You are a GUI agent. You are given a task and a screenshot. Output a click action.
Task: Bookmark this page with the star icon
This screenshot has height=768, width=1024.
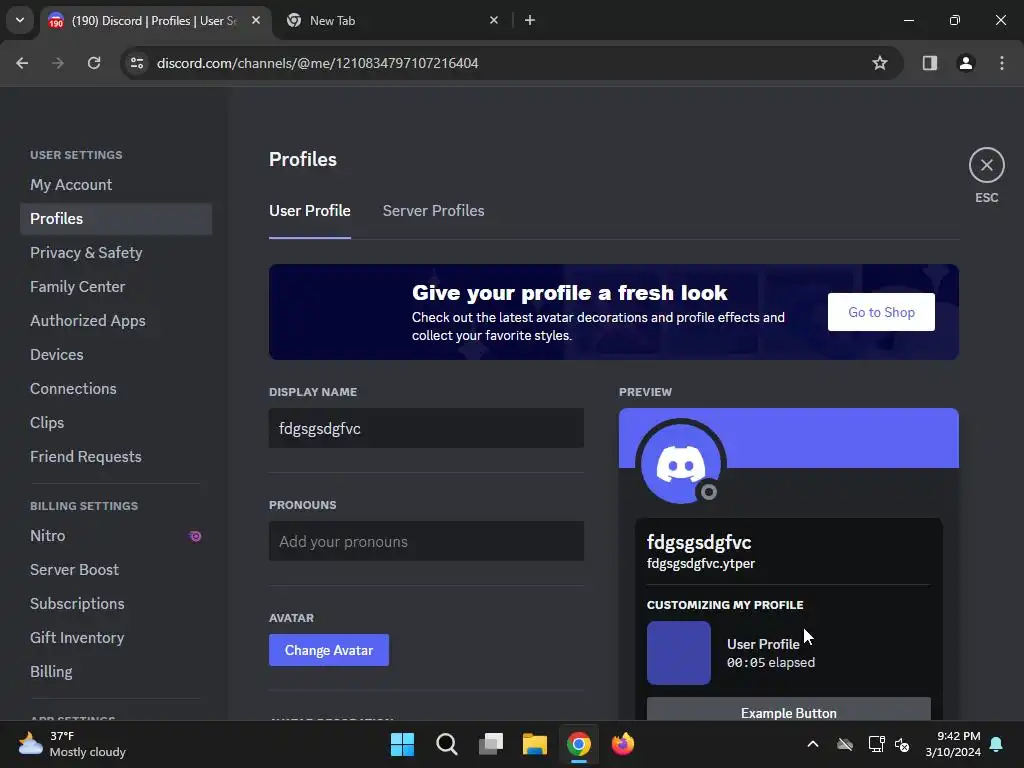point(880,63)
